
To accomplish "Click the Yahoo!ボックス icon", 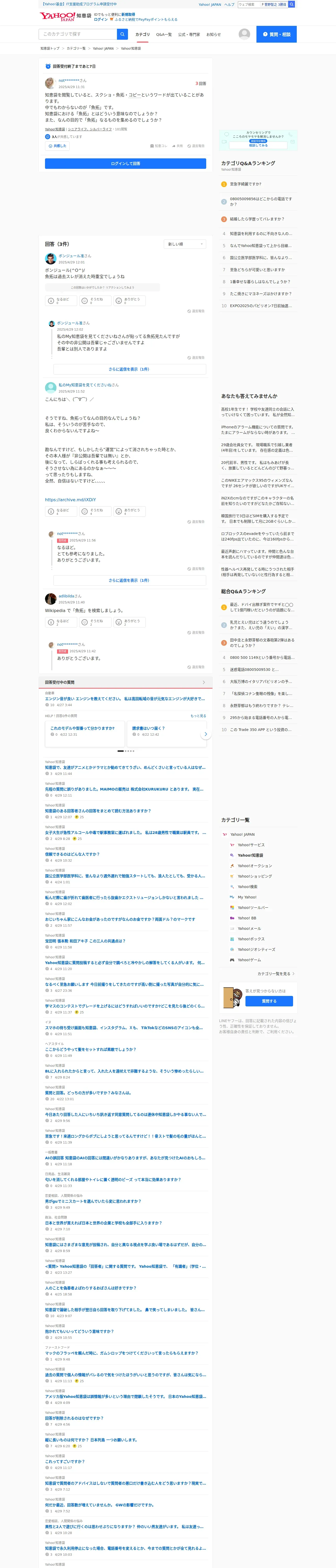I will (x=232, y=939).
